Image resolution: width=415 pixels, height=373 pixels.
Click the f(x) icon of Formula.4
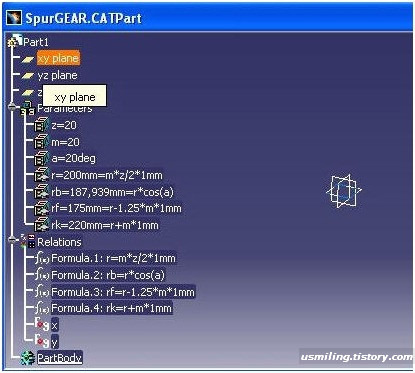coord(42,308)
